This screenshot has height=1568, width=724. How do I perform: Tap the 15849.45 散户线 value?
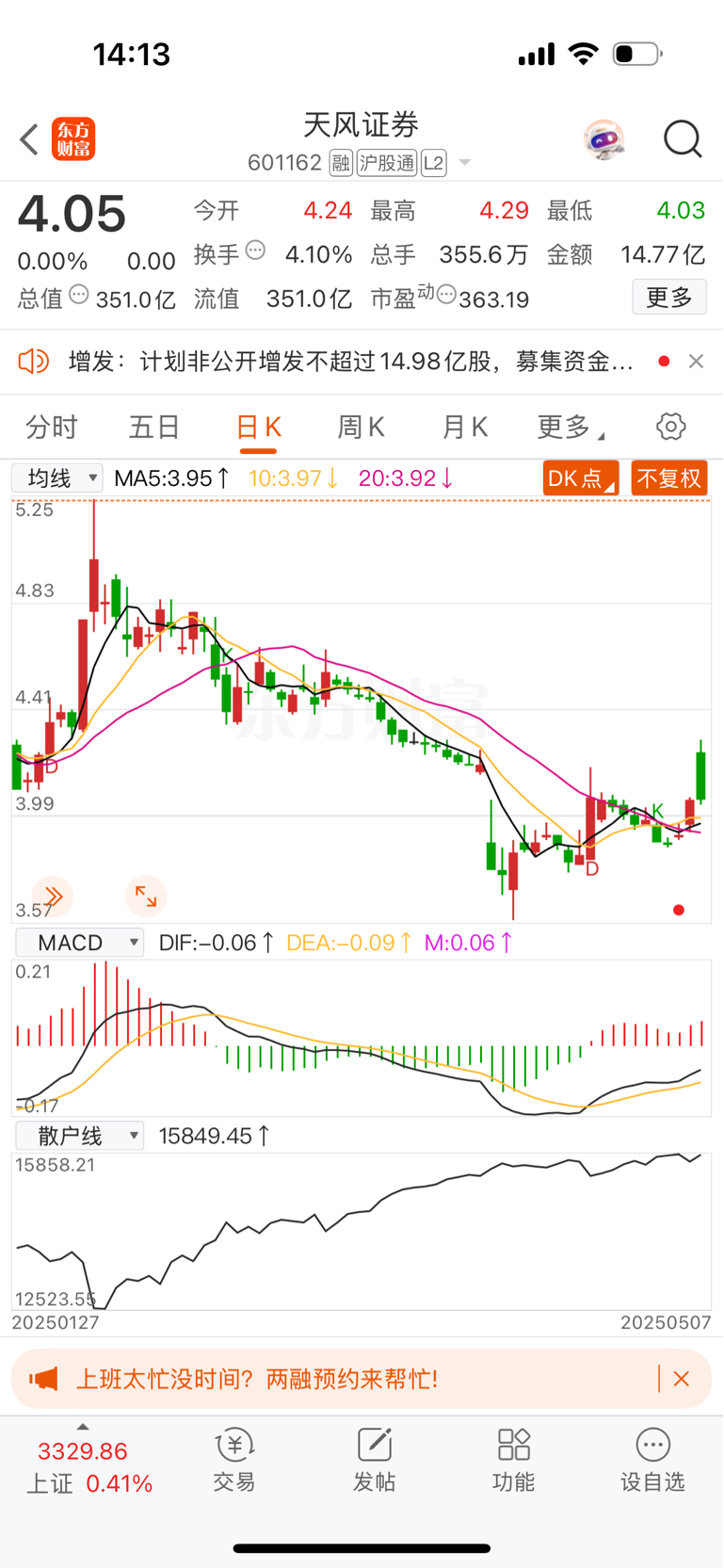point(215,1136)
